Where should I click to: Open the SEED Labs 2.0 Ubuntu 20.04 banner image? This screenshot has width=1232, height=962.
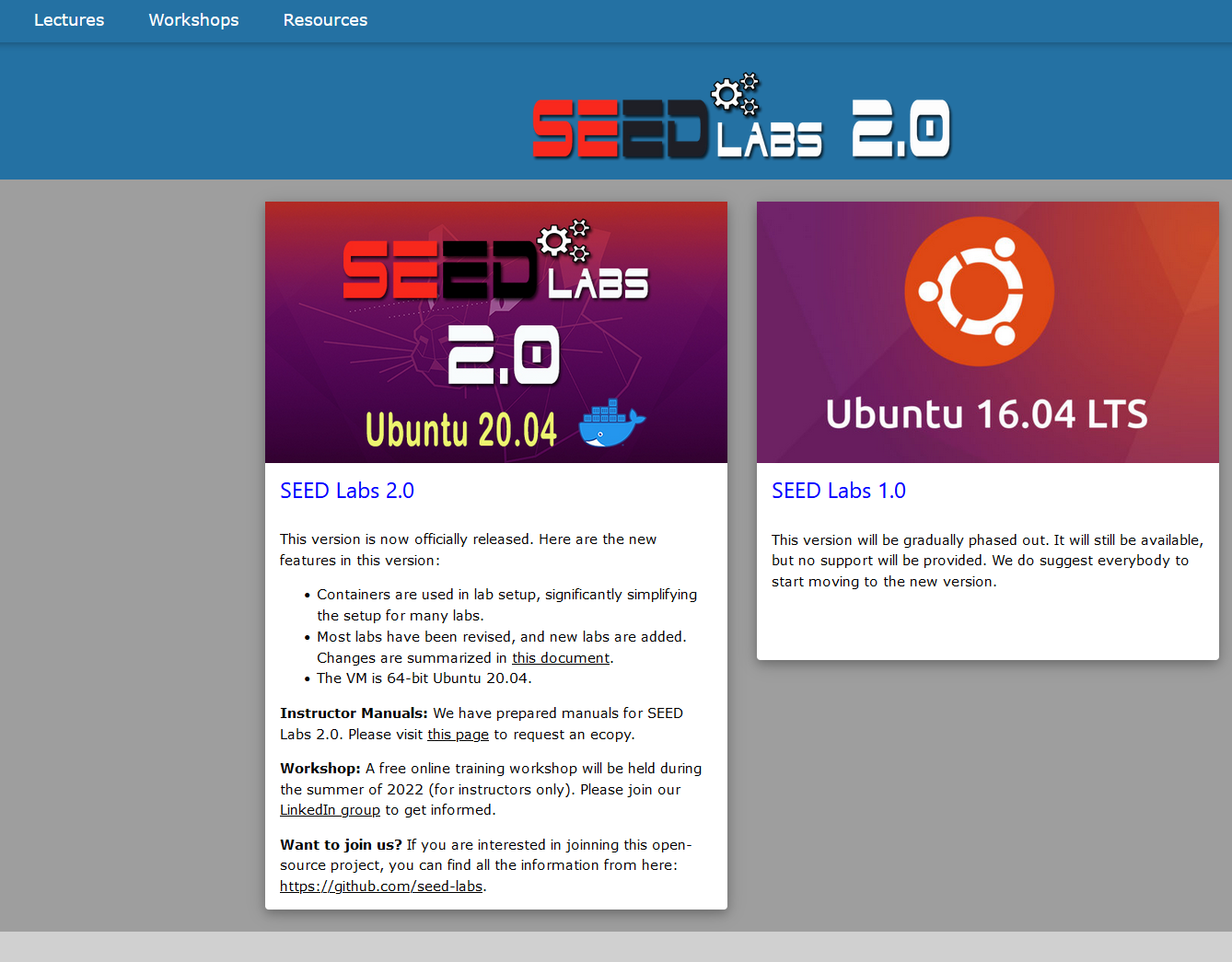[x=496, y=332]
